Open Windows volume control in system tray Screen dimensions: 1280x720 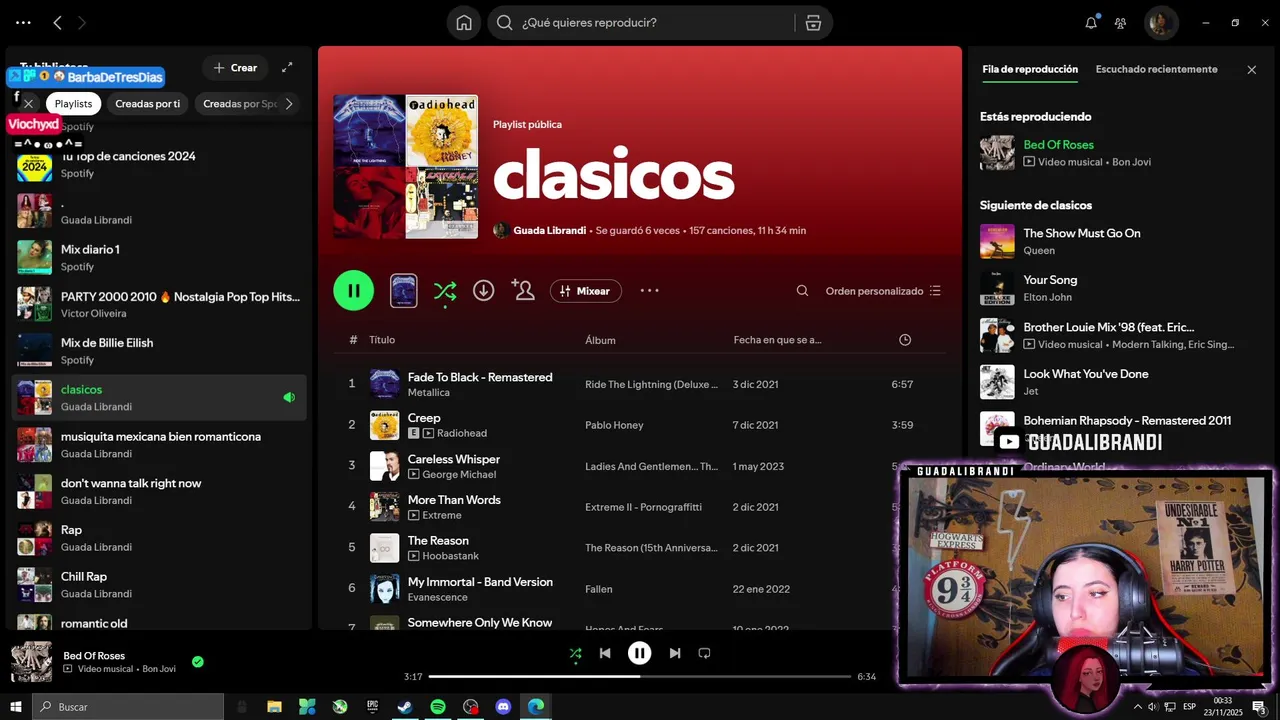(x=1153, y=707)
